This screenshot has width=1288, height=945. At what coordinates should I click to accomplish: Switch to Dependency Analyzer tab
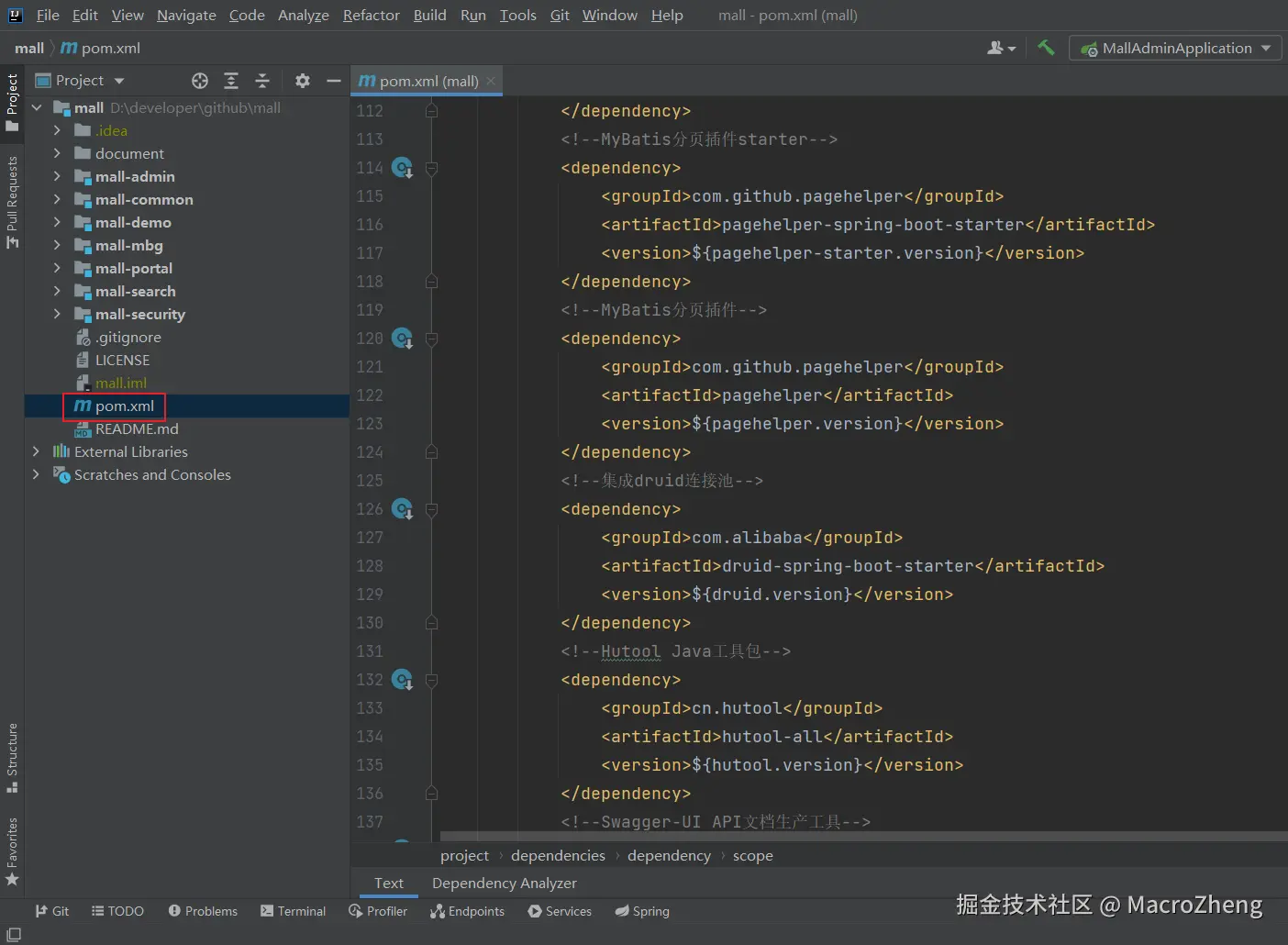point(504,883)
